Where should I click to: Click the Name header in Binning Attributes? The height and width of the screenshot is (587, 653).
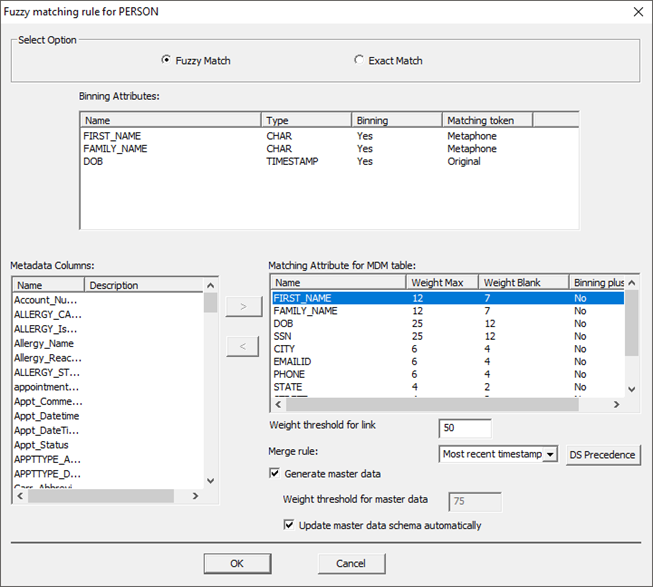(171, 120)
